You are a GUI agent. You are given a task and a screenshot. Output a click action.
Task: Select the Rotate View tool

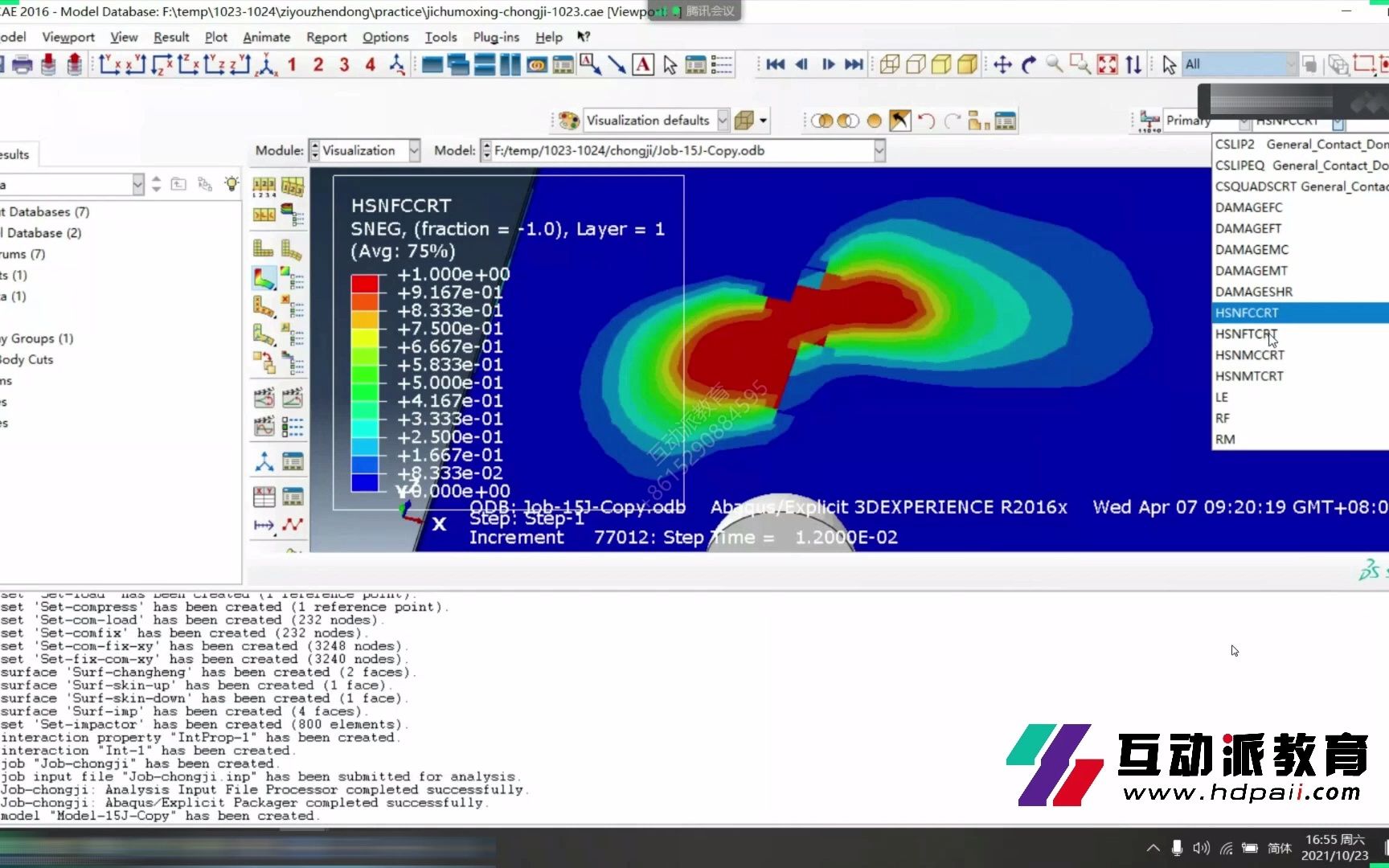pos(1029,63)
